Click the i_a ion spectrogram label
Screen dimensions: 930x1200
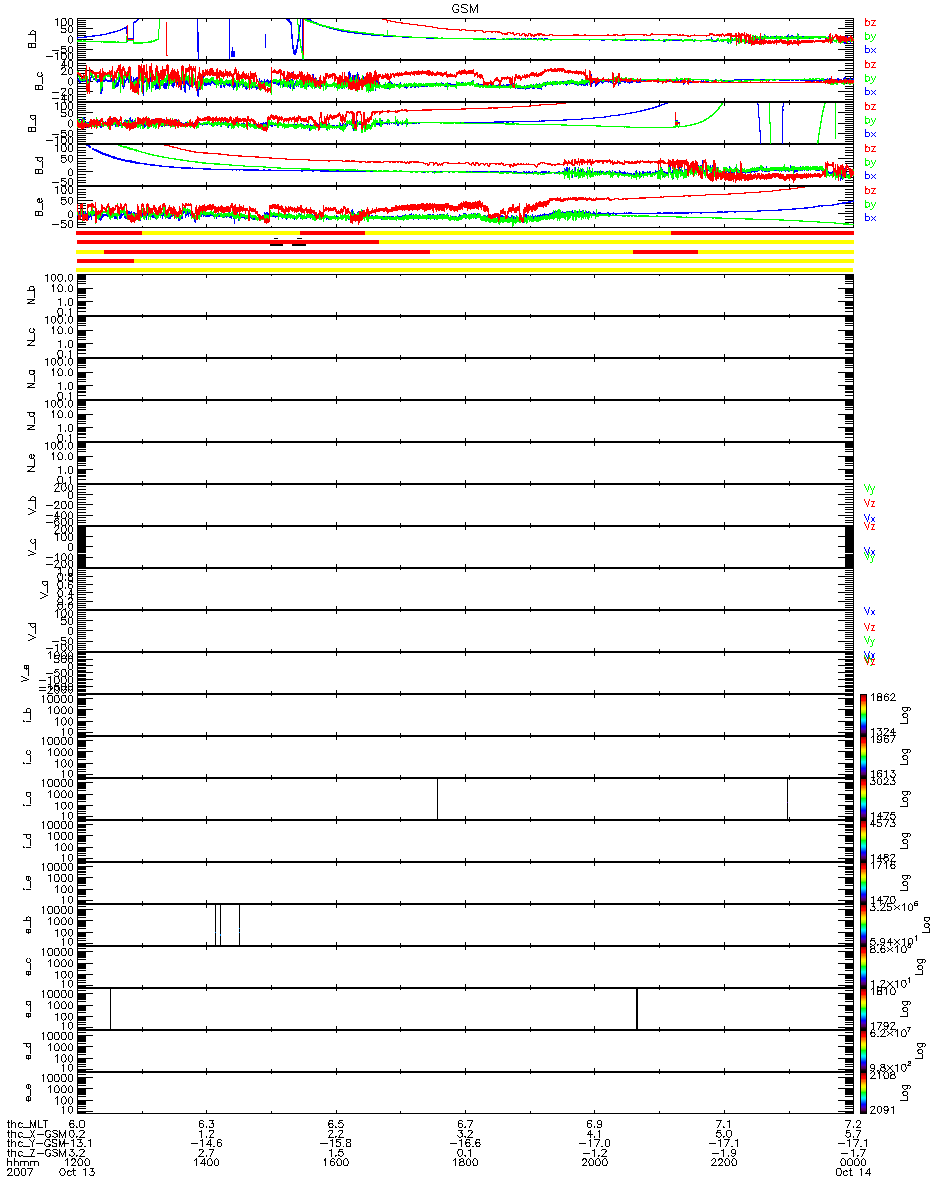[x=26, y=798]
